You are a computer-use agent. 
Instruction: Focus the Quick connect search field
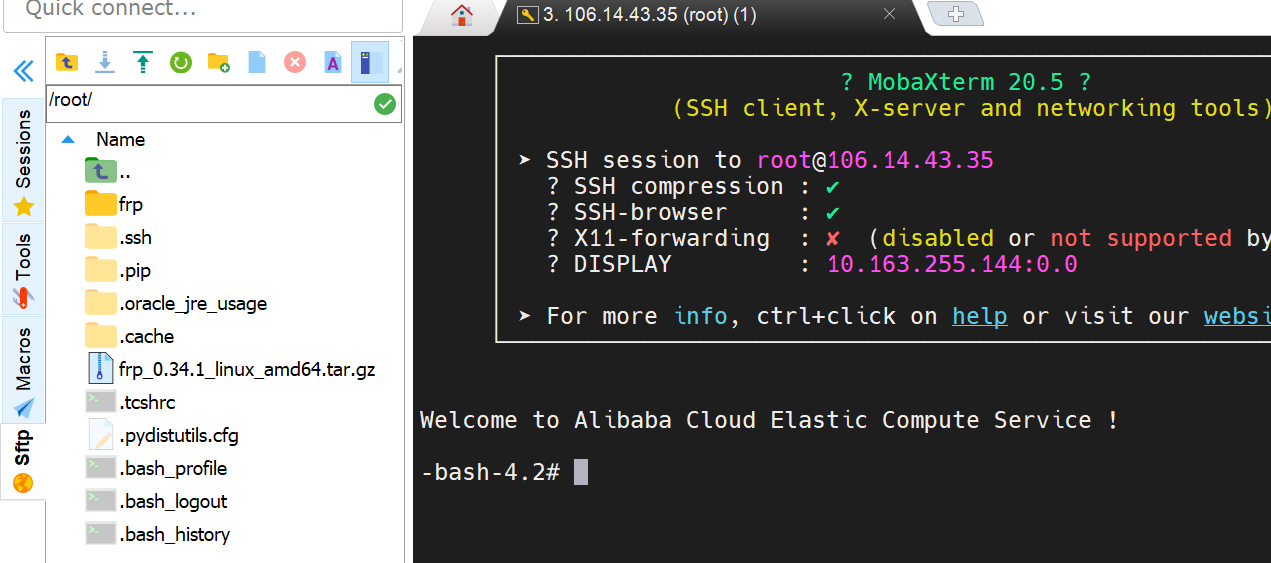tap(203, 12)
